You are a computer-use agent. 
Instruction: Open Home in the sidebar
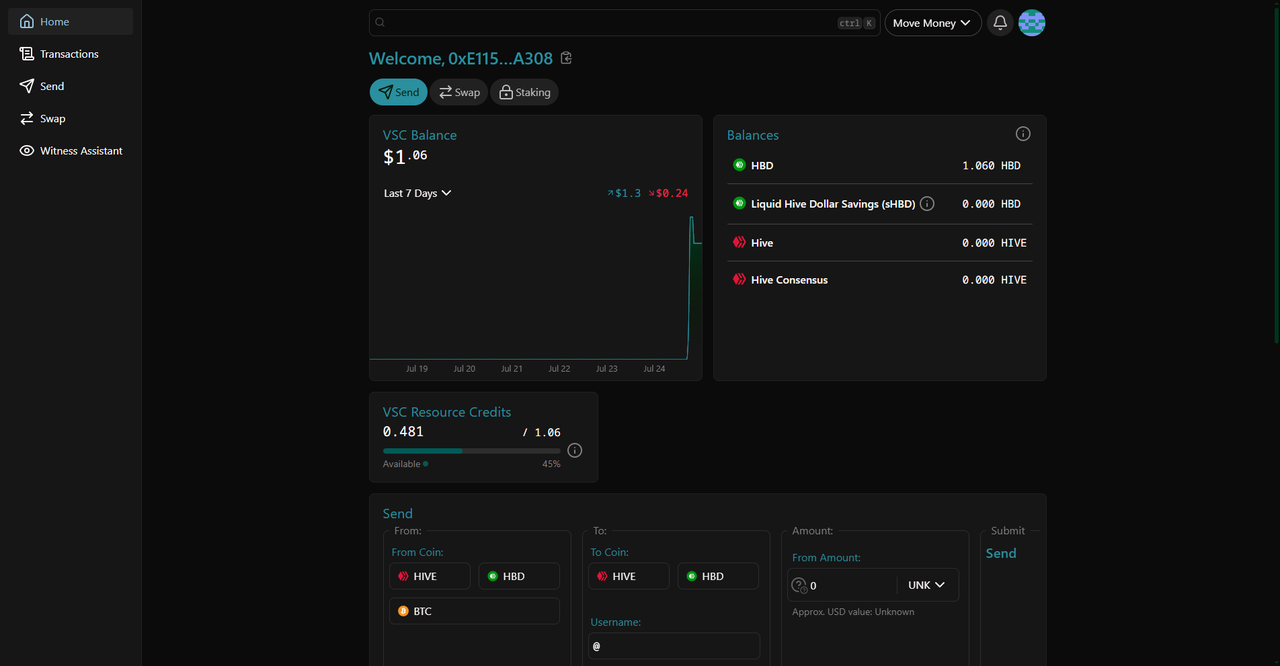(x=70, y=22)
